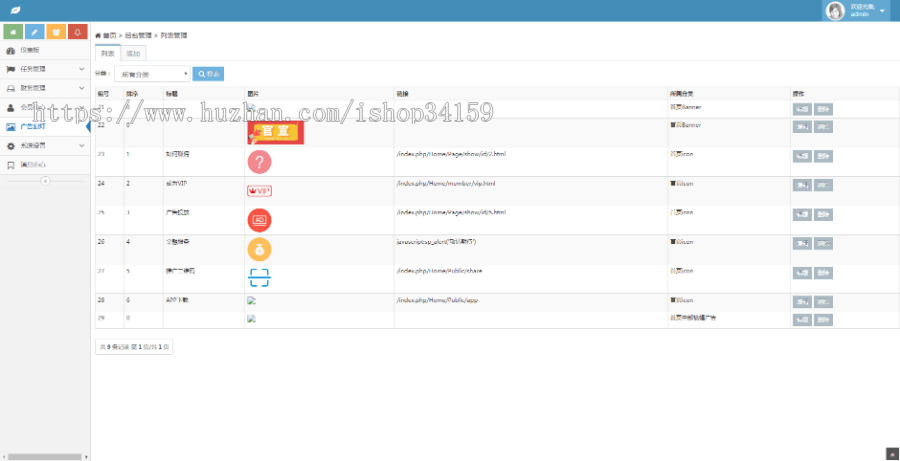Switch to the 添加 tab
The width and height of the screenshot is (900, 461).
click(x=133, y=52)
